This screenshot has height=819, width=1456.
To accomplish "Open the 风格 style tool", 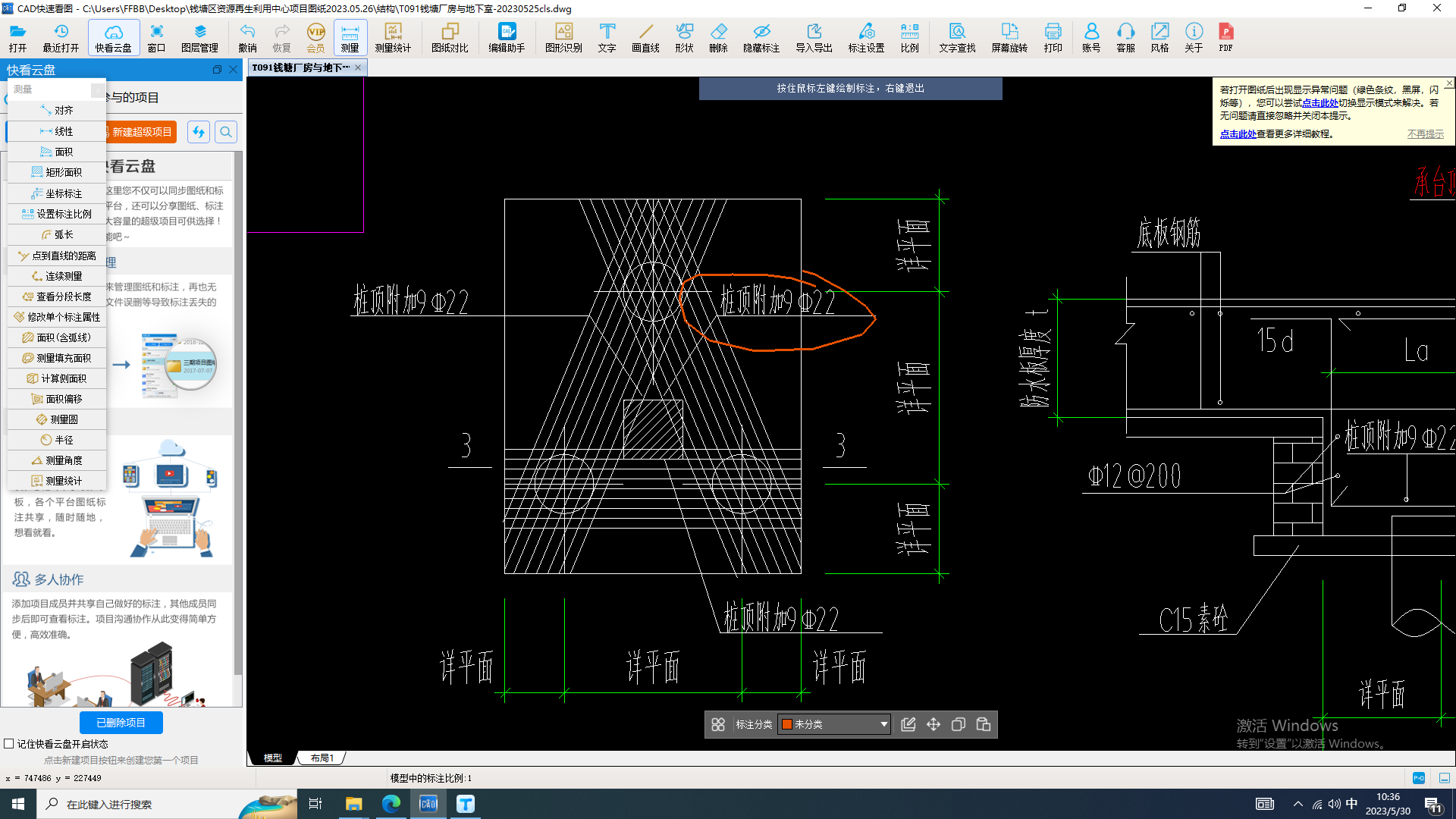I will tap(1159, 37).
